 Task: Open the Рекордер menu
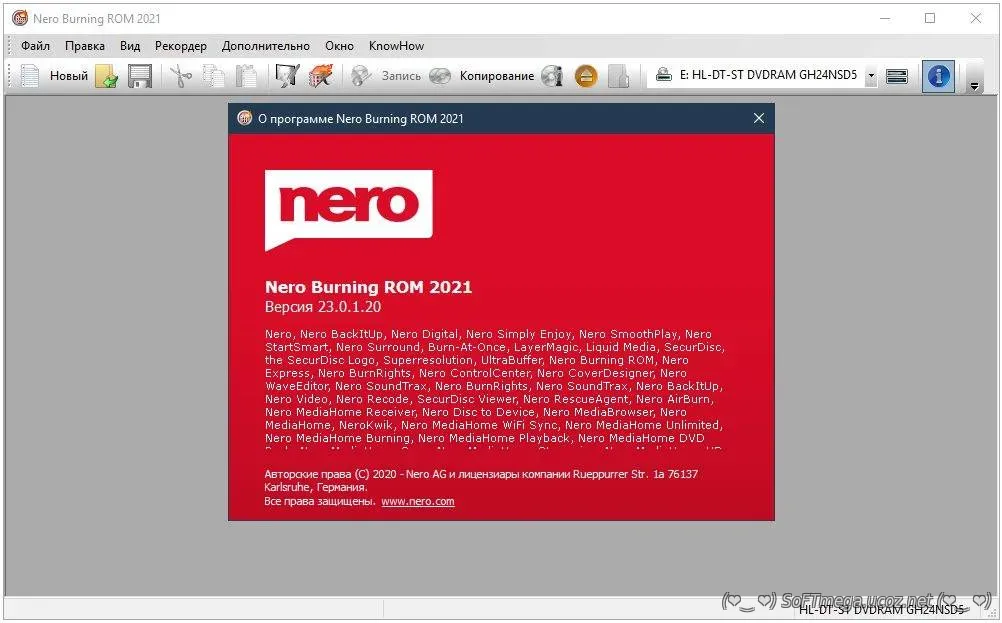click(181, 46)
